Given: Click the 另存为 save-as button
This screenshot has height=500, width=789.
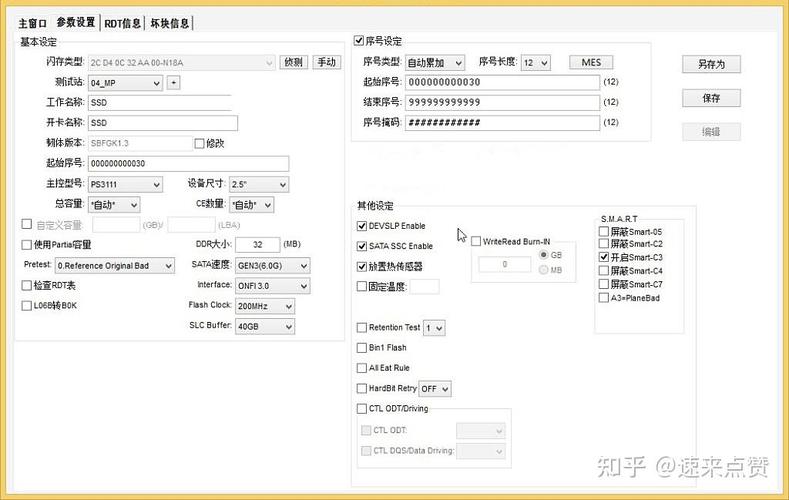Looking at the screenshot, I should 711,64.
